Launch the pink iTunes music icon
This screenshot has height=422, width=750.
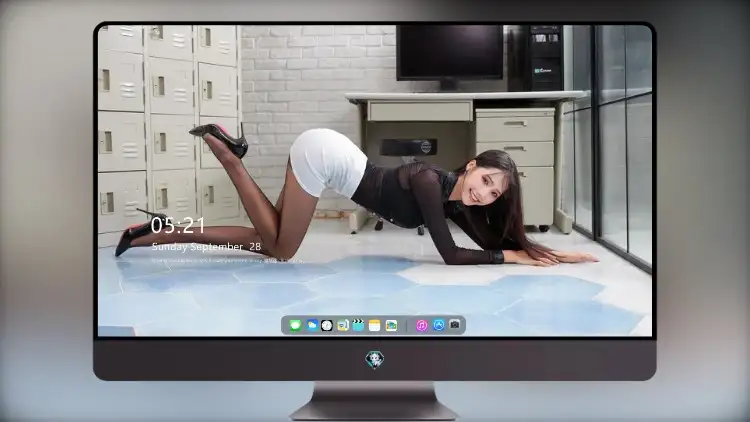click(x=421, y=325)
